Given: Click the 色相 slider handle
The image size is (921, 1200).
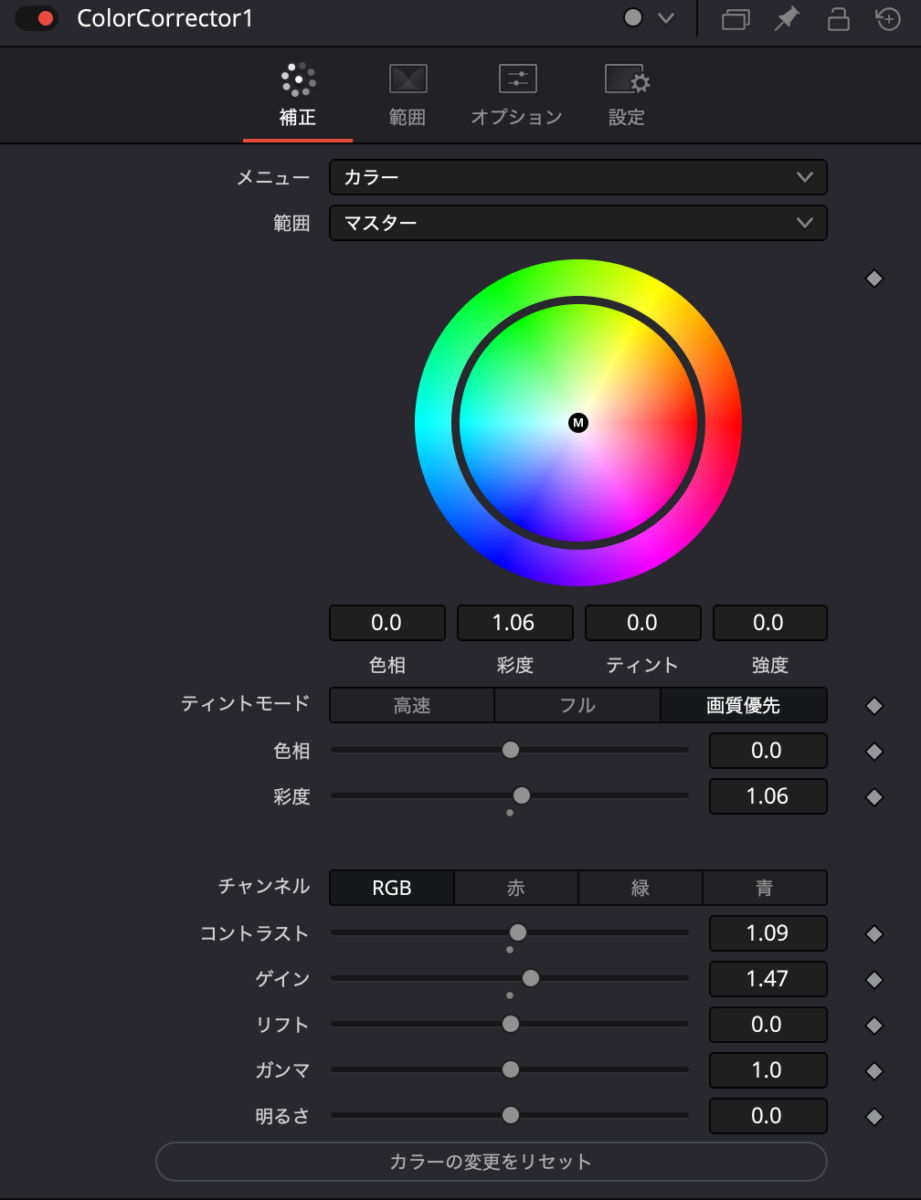Looking at the screenshot, I should [510, 750].
